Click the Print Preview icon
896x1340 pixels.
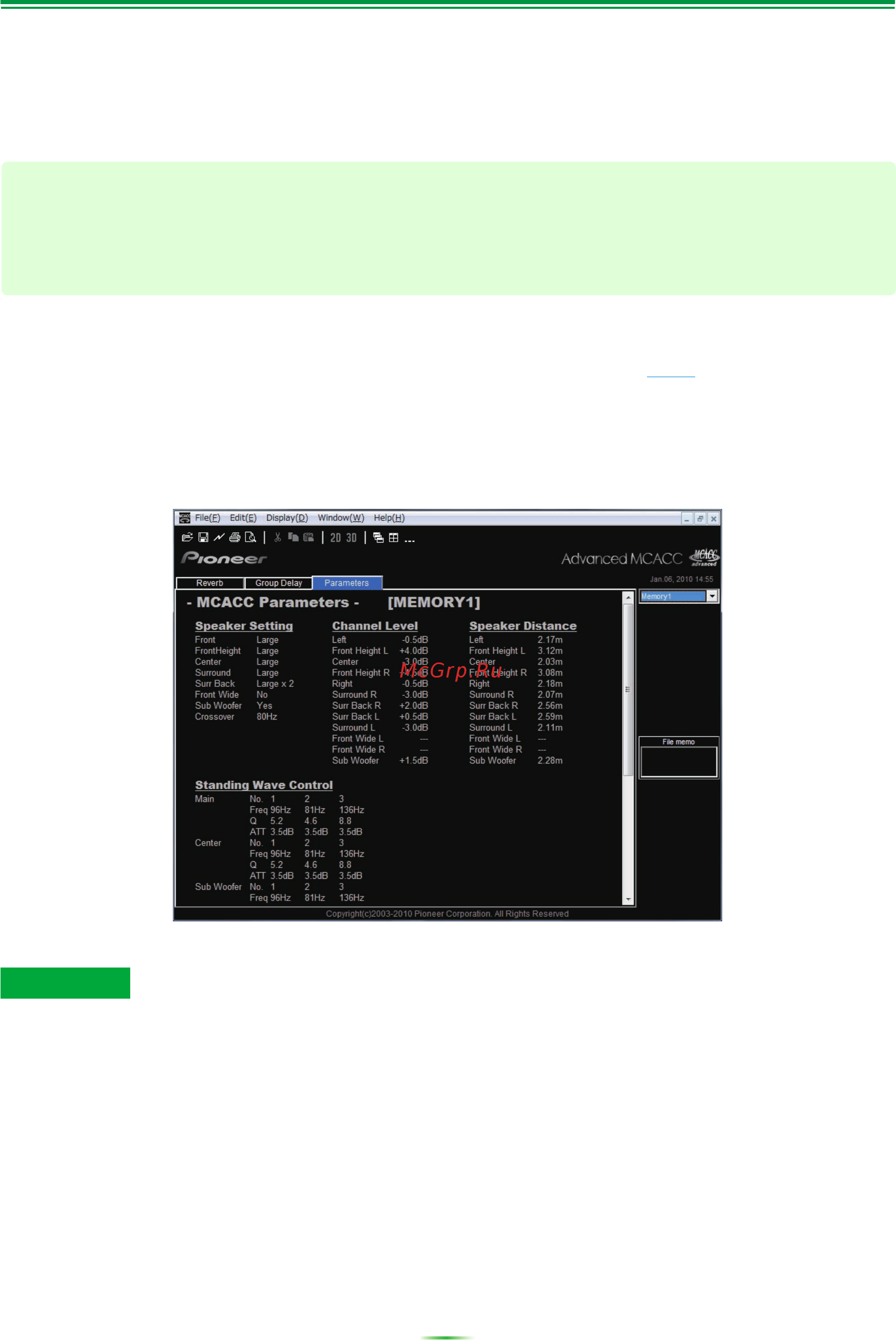tap(250, 537)
